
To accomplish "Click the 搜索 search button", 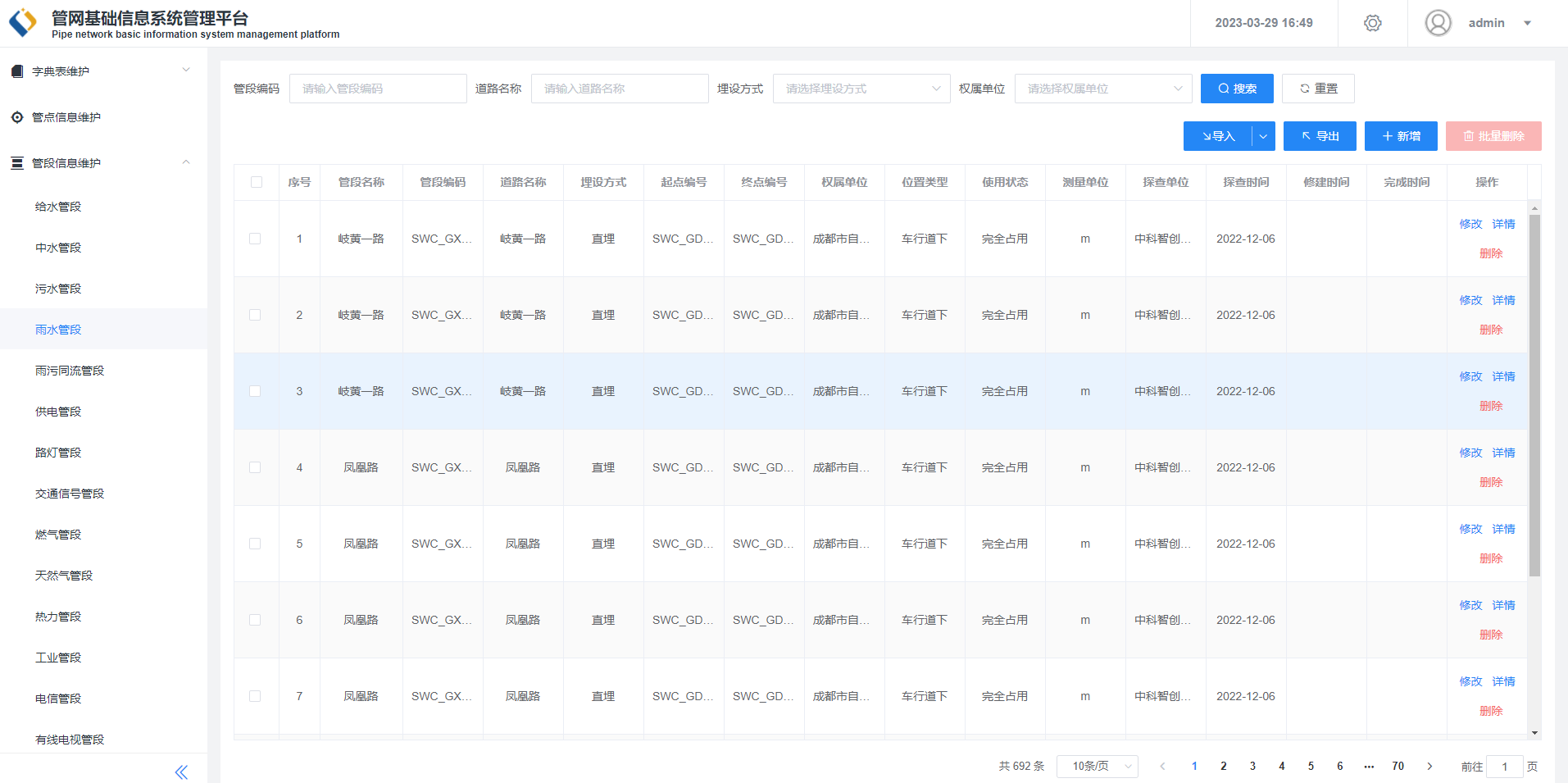I will (x=1236, y=89).
